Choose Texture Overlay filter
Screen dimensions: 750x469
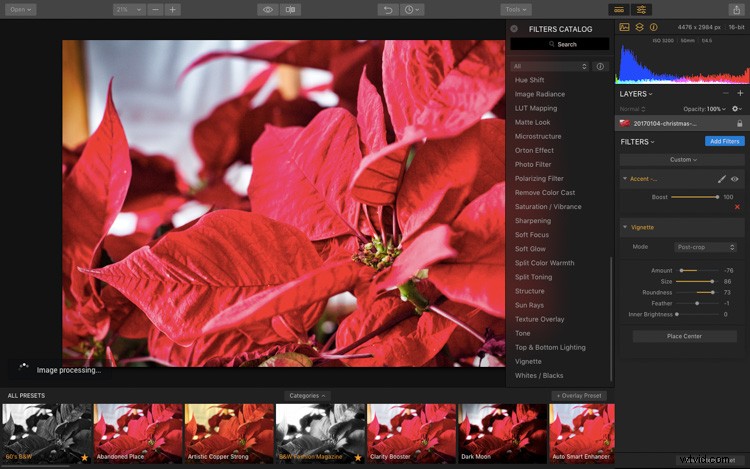coord(539,319)
